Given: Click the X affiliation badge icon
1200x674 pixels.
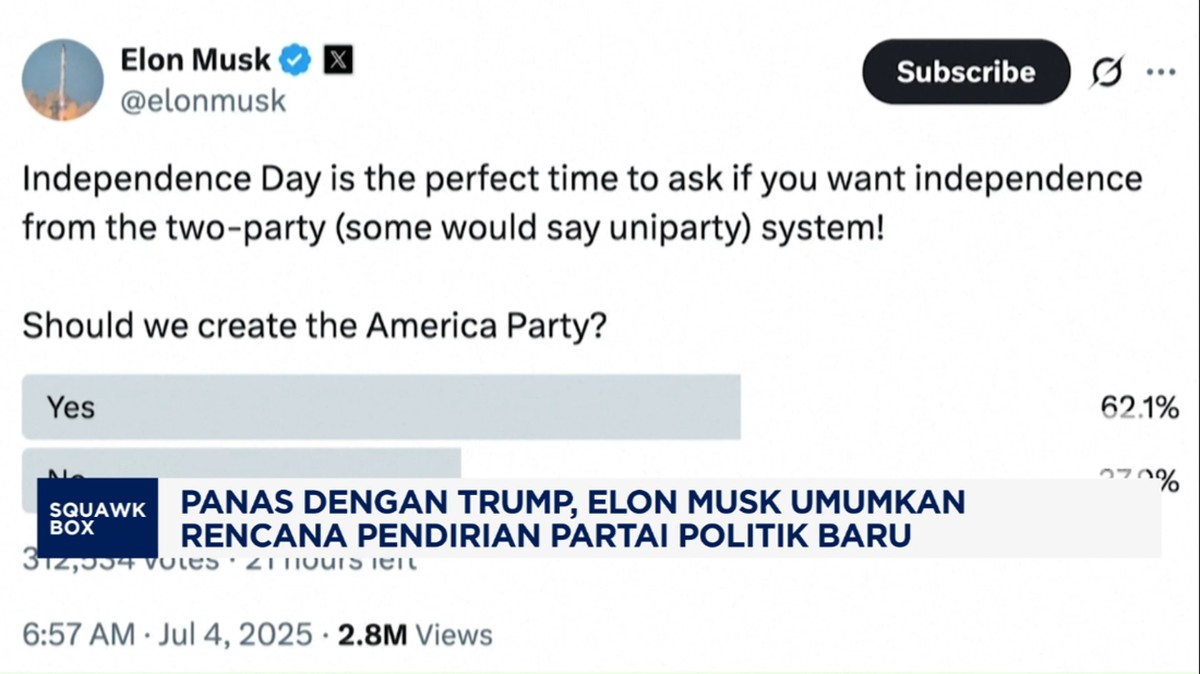Looking at the screenshot, I should [x=339, y=61].
